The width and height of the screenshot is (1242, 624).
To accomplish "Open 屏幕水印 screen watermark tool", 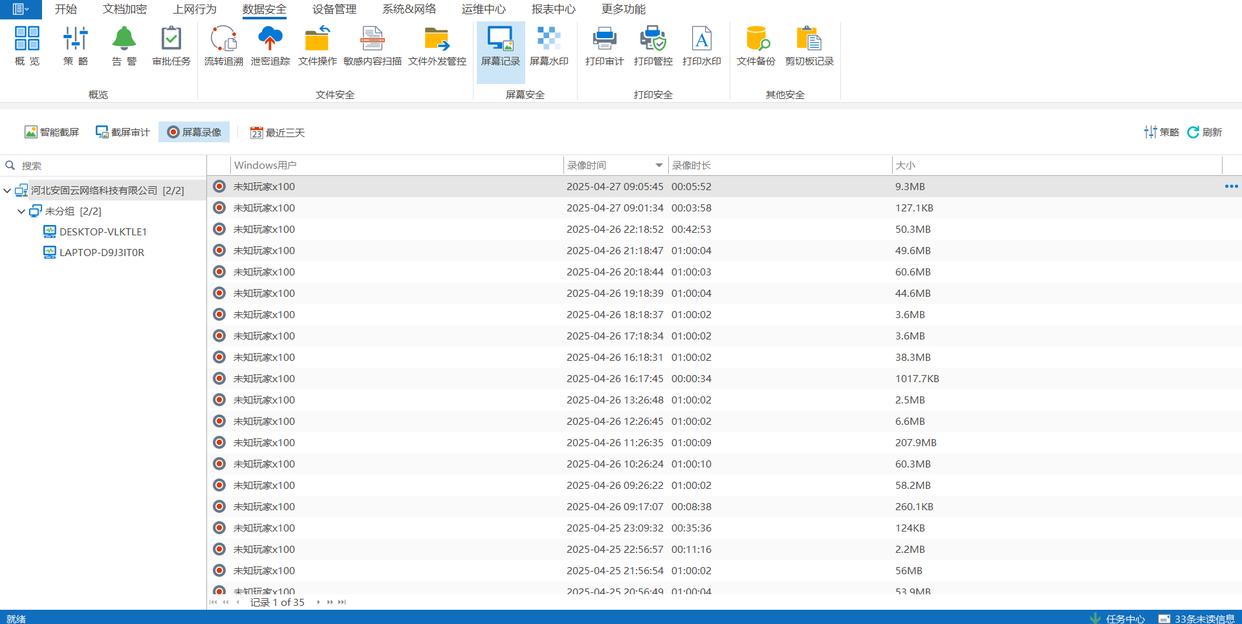I will click(x=548, y=46).
